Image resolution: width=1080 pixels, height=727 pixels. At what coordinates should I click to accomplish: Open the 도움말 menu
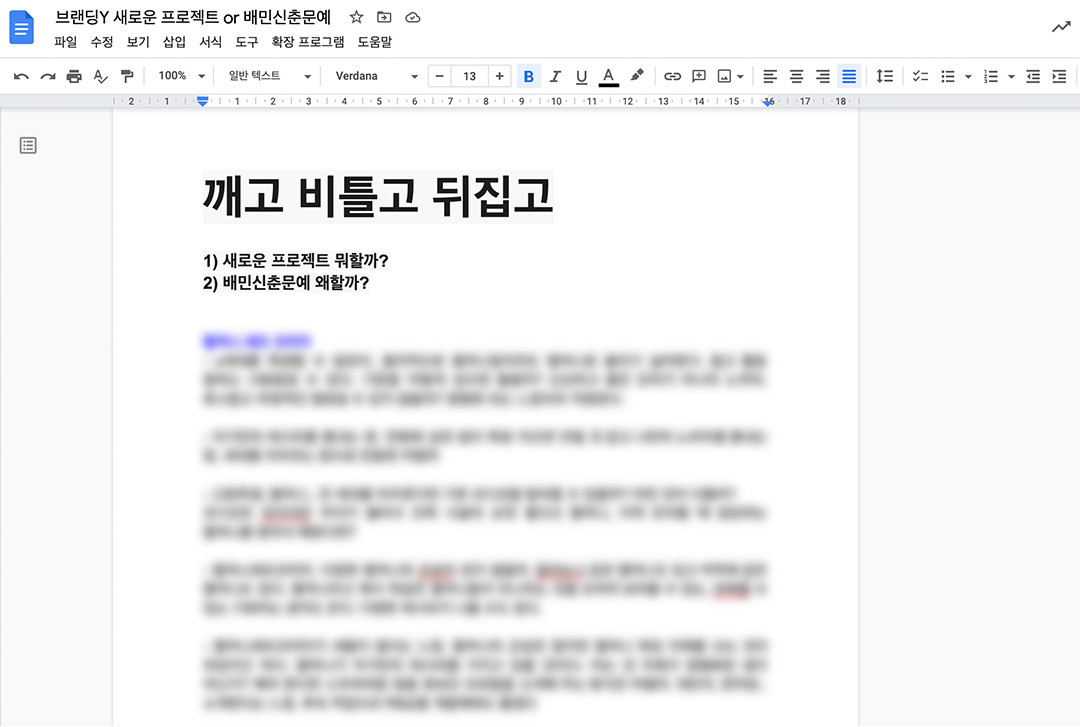pos(374,42)
